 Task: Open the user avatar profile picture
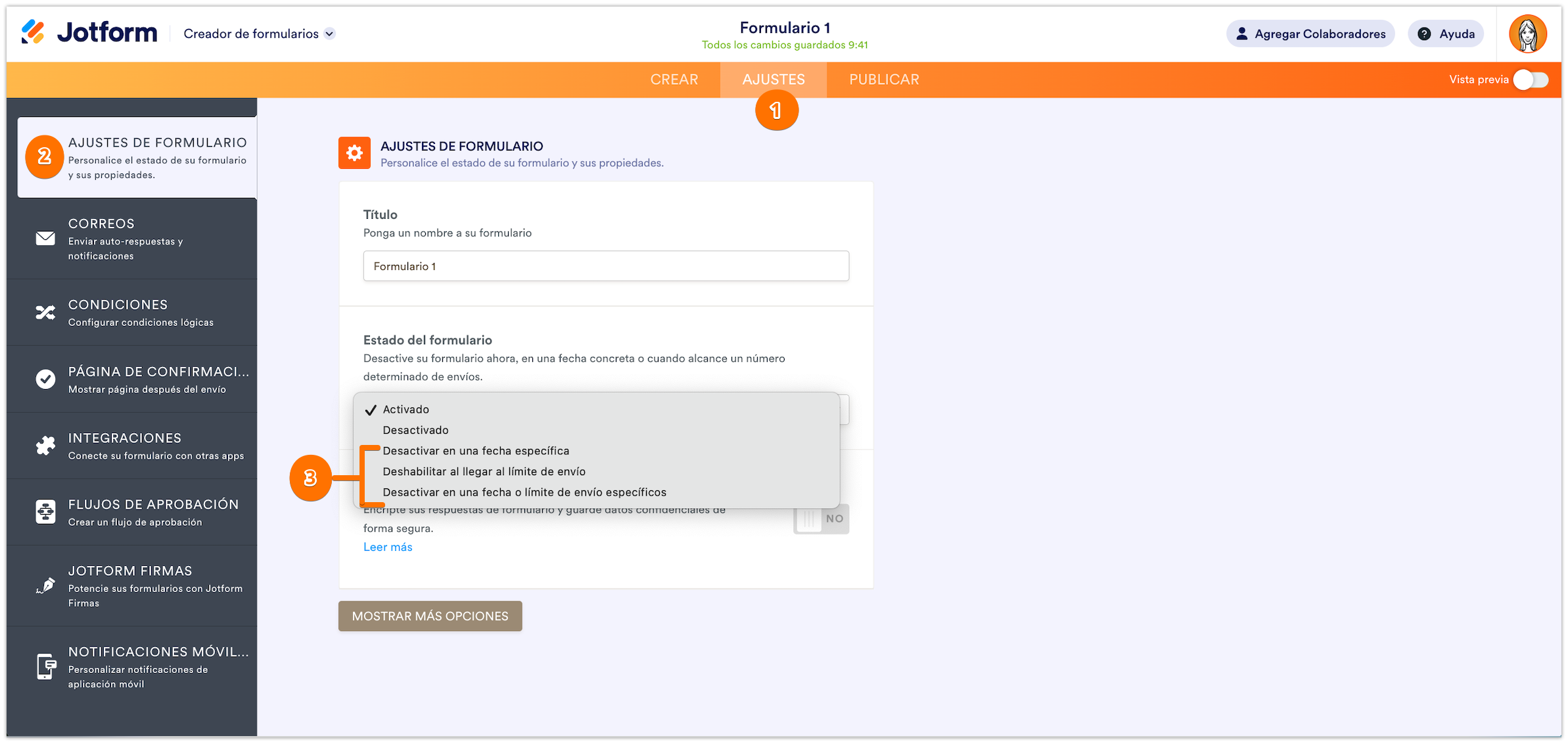(x=1527, y=34)
